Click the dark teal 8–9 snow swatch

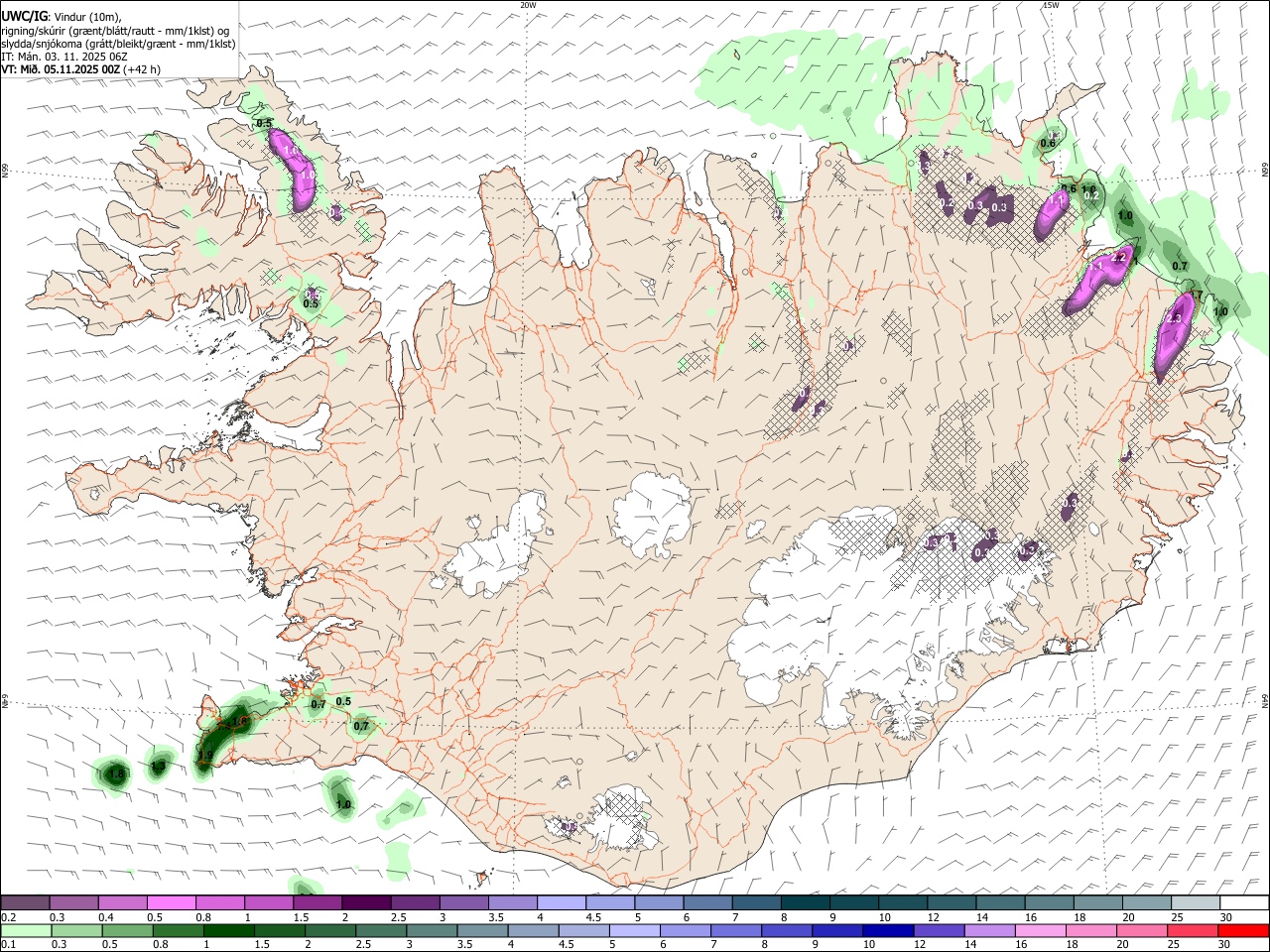tap(805, 902)
